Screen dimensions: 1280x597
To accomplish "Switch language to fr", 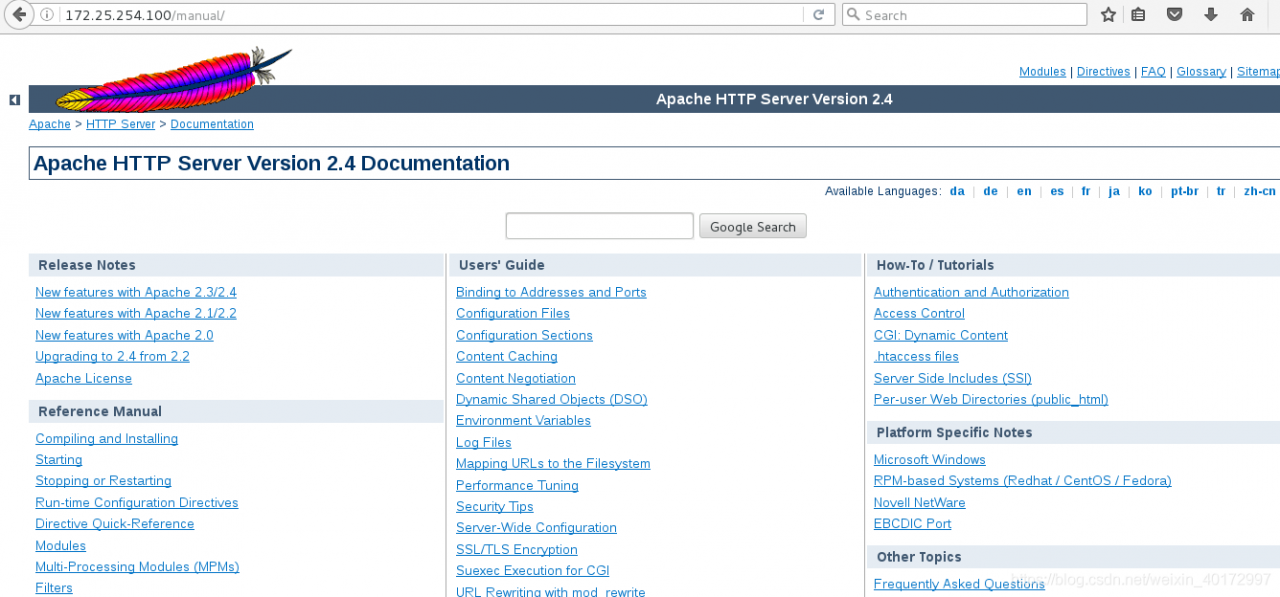I will point(1086,191).
